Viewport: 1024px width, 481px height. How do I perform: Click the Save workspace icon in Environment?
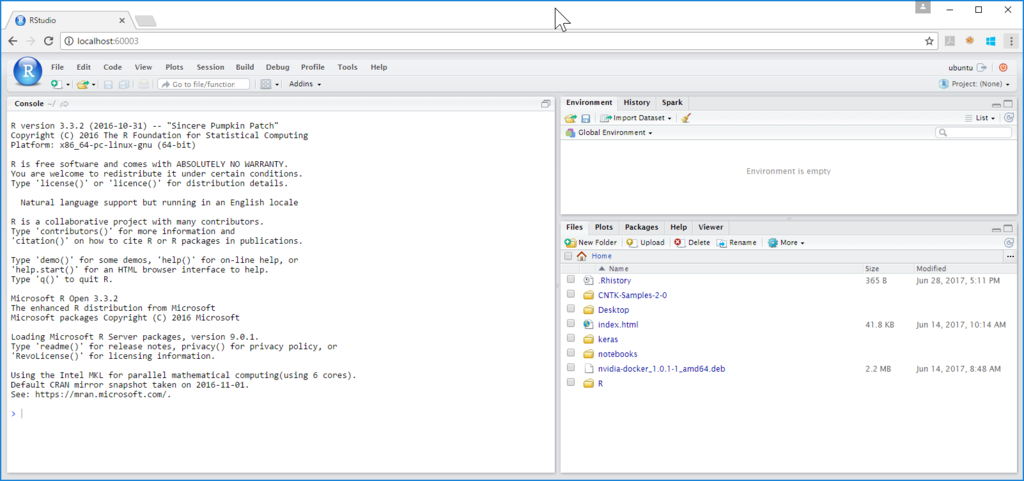click(x=586, y=118)
